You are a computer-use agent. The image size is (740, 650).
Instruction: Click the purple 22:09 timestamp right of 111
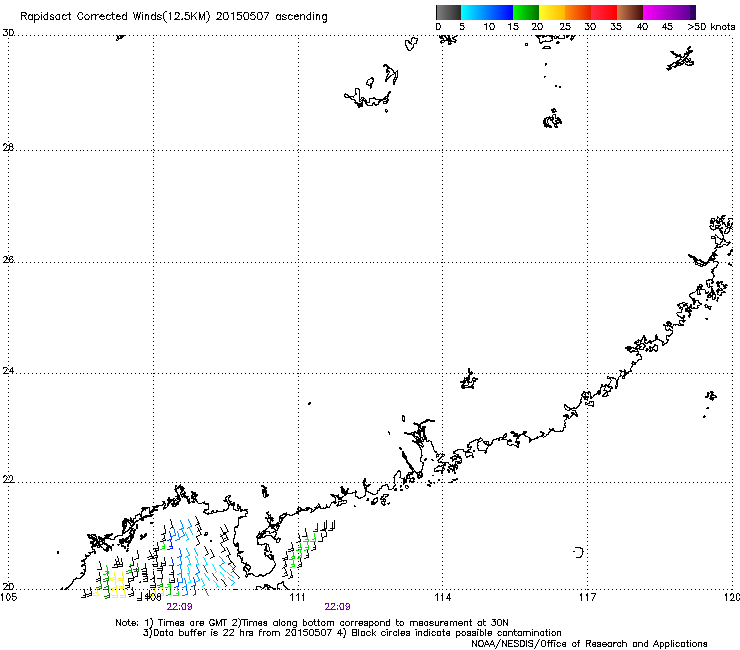tap(337, 607)
